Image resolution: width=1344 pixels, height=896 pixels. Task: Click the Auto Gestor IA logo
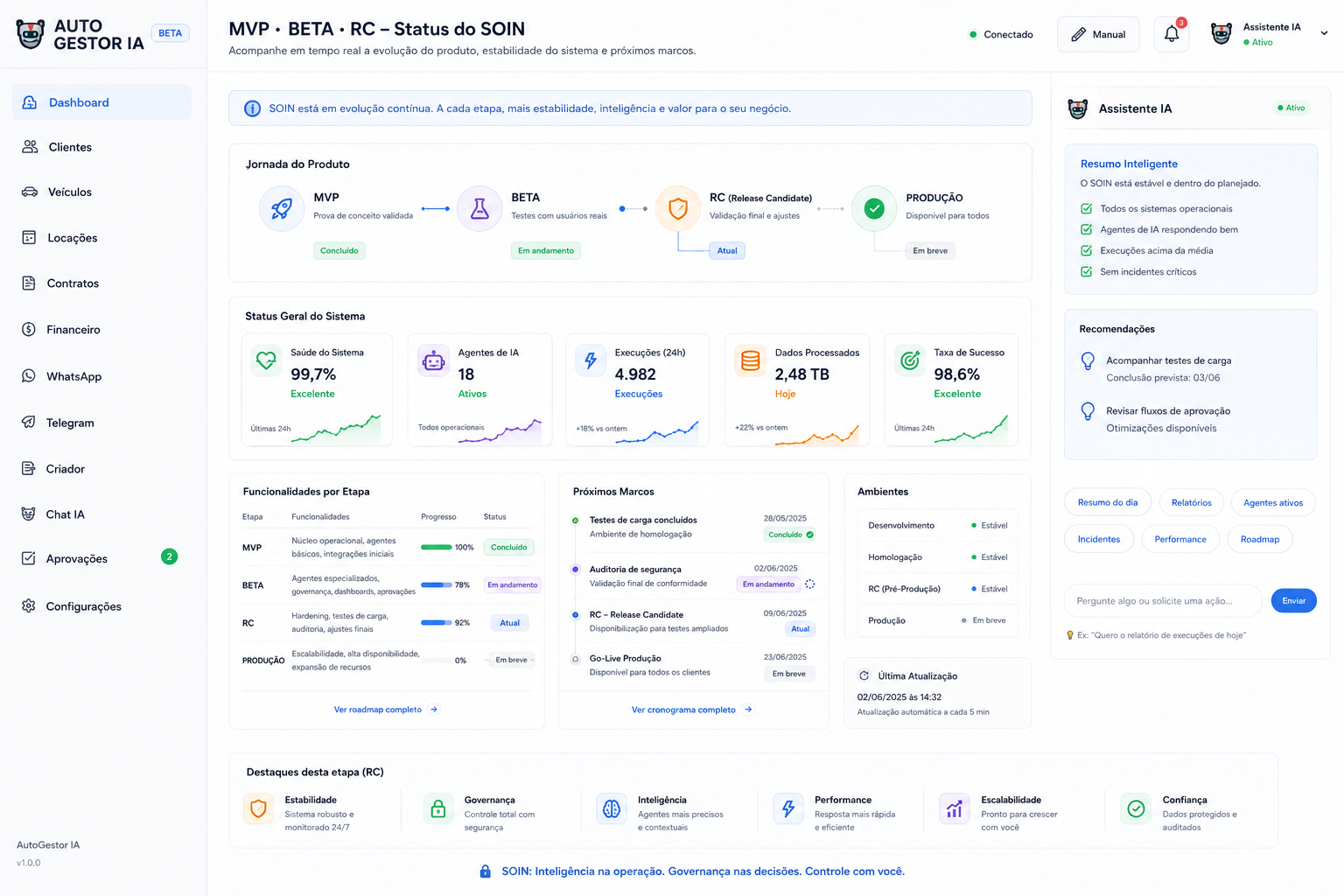click(x=80, y=35)
